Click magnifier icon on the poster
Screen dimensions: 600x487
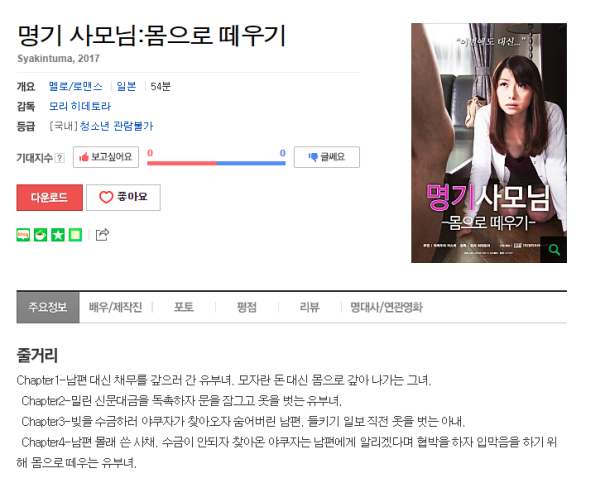554,250
